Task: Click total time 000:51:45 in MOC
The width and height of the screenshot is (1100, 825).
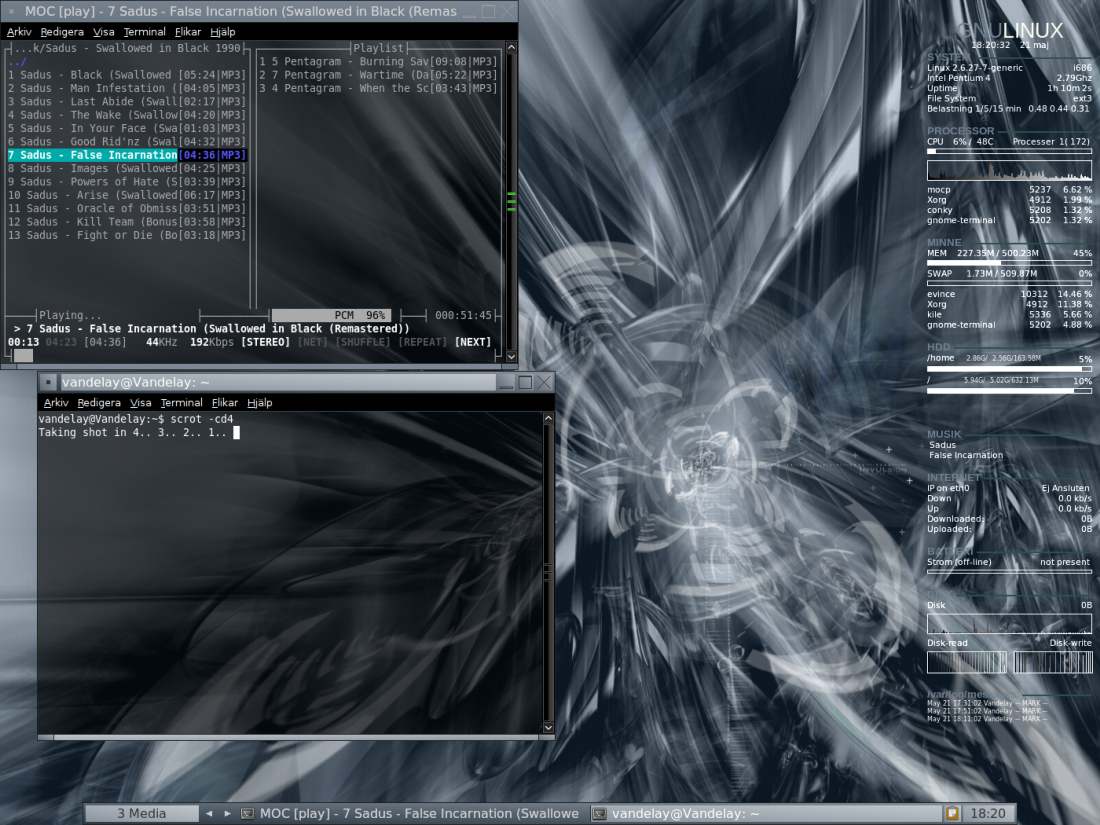Action: (463, 315)
